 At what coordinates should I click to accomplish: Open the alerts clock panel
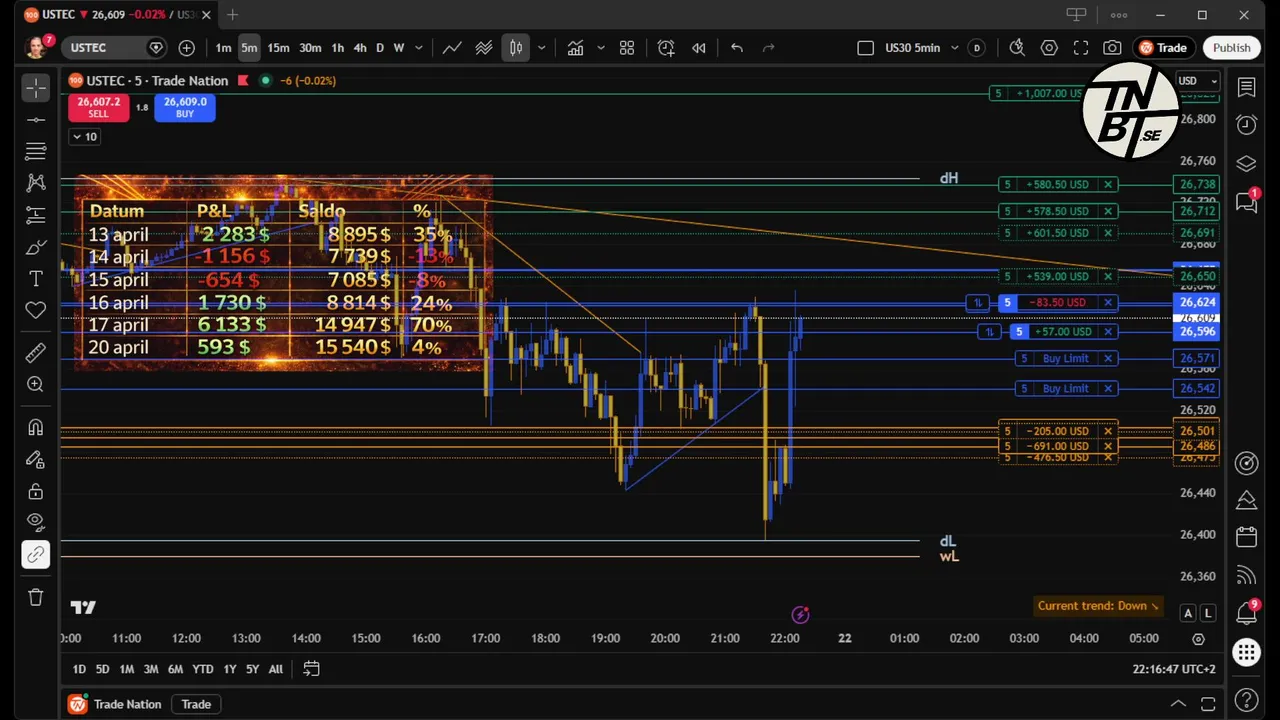[x=1246, y=125]
